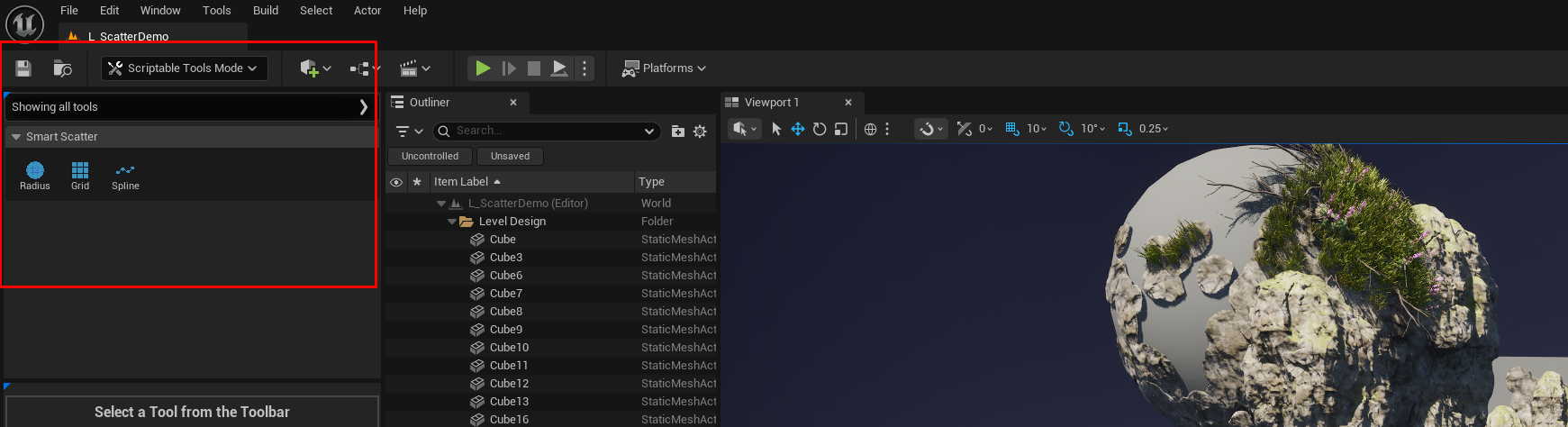The height and width of the screenshot is (427, 1568).
Task: Select the Grid scatter tool
Action: click(x=80, y=175)
